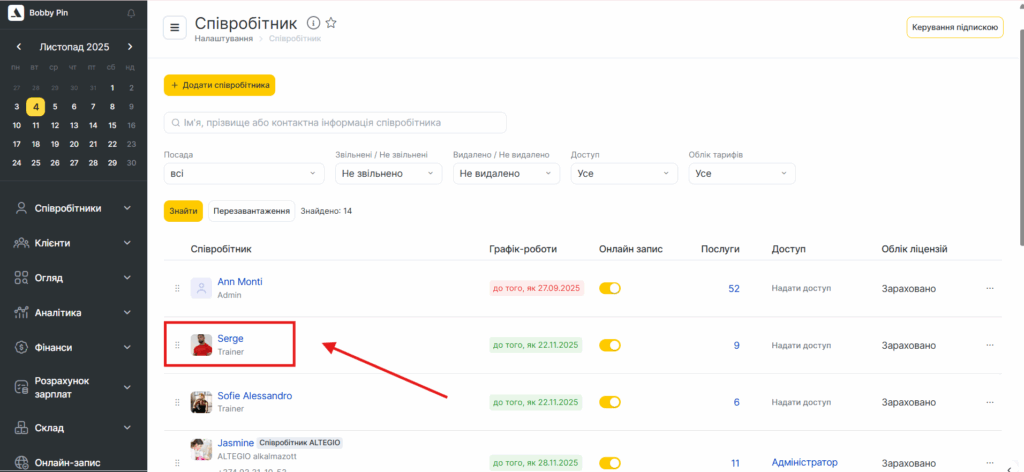
Task: Expand the Доступ filter dropdown
Action: click(x=625, y=173)
